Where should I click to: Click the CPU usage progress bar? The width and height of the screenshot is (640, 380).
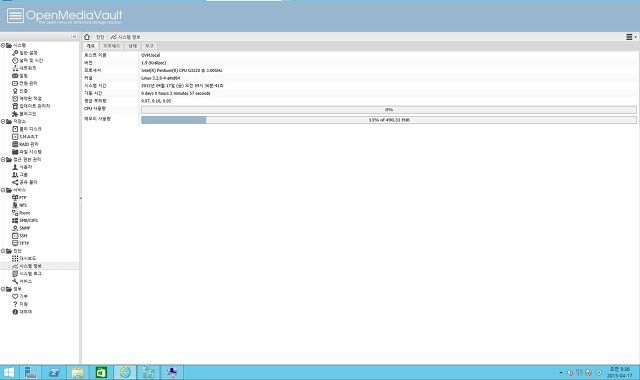[389, 110]
